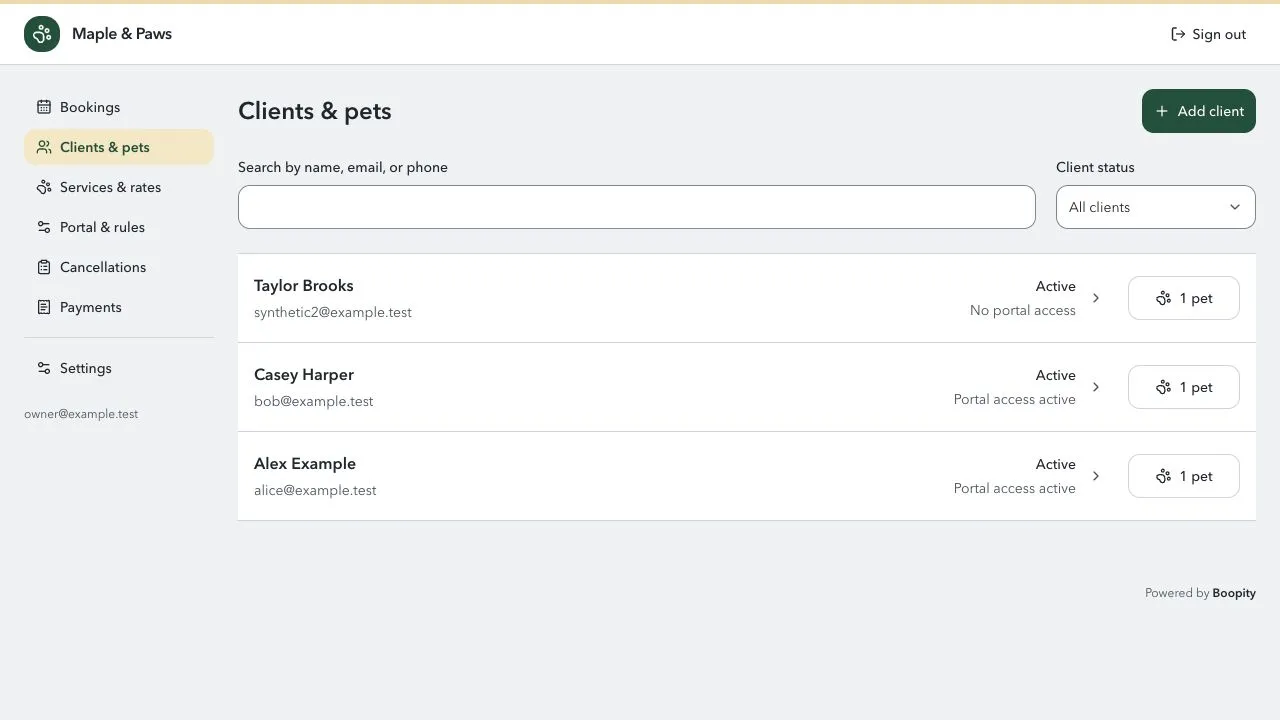Expand Alex Example row chevron

coord(1096,476)
